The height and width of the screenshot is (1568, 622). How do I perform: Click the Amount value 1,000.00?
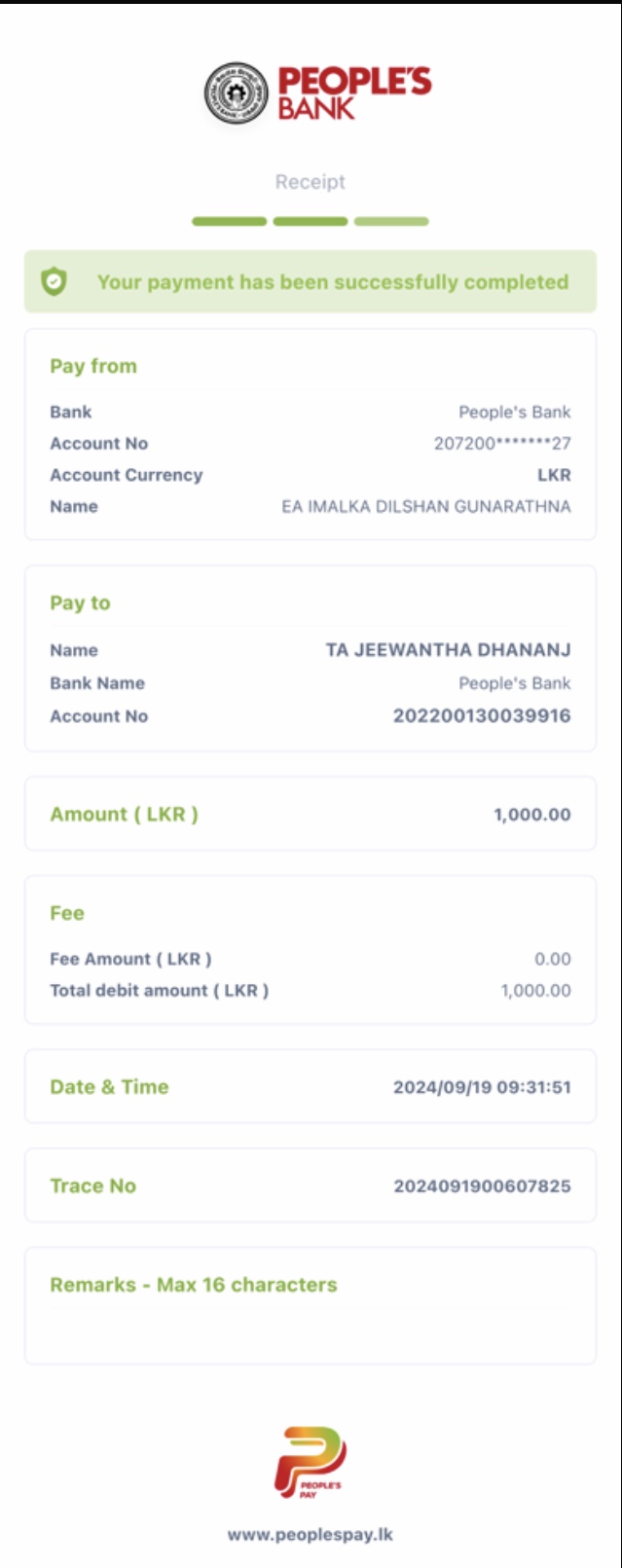531,815
